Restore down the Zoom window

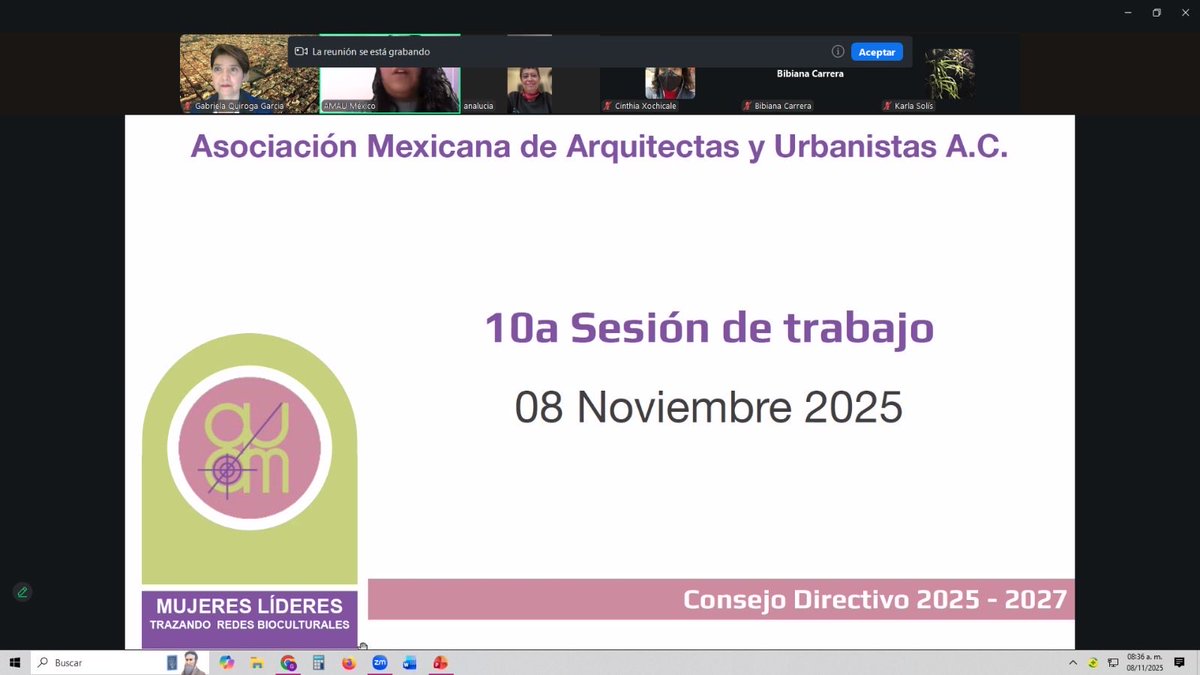click(1156, 13)
